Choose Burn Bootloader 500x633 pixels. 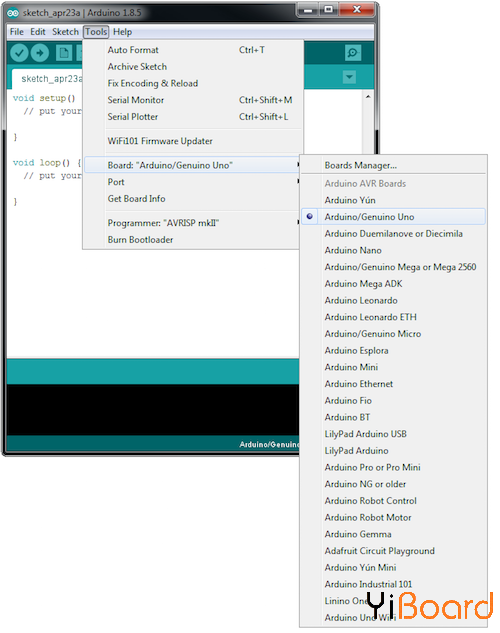(193, 240)
